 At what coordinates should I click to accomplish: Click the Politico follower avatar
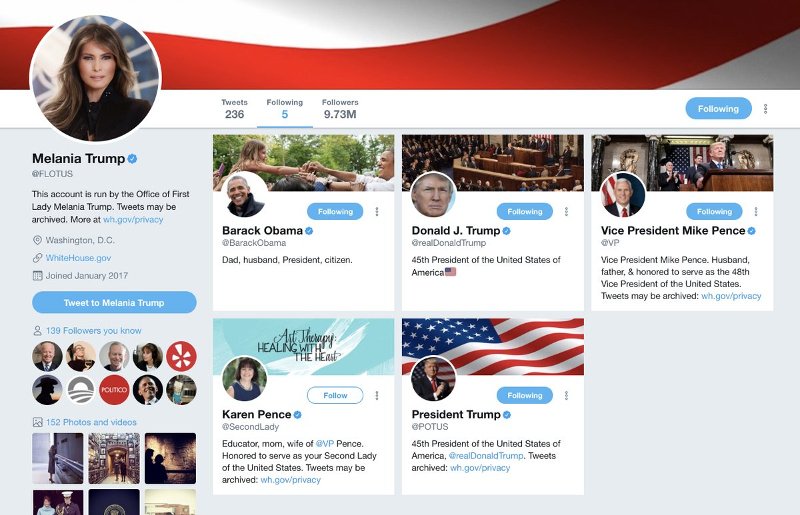[x=114, y=389]
